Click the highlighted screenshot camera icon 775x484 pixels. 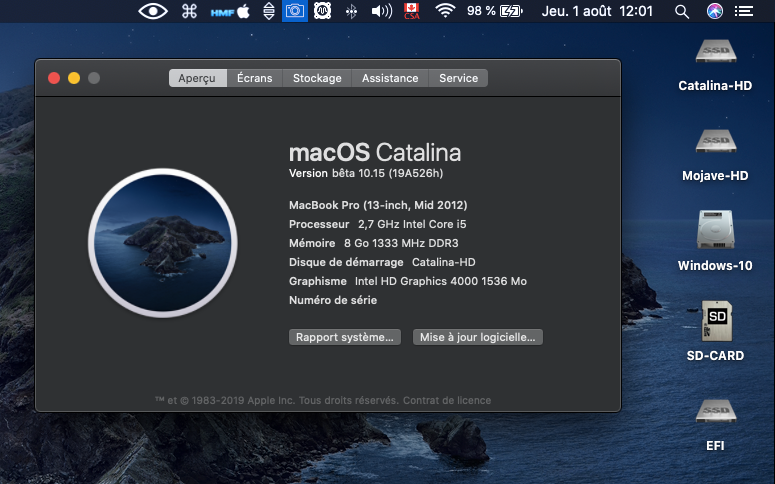[295, 11]
